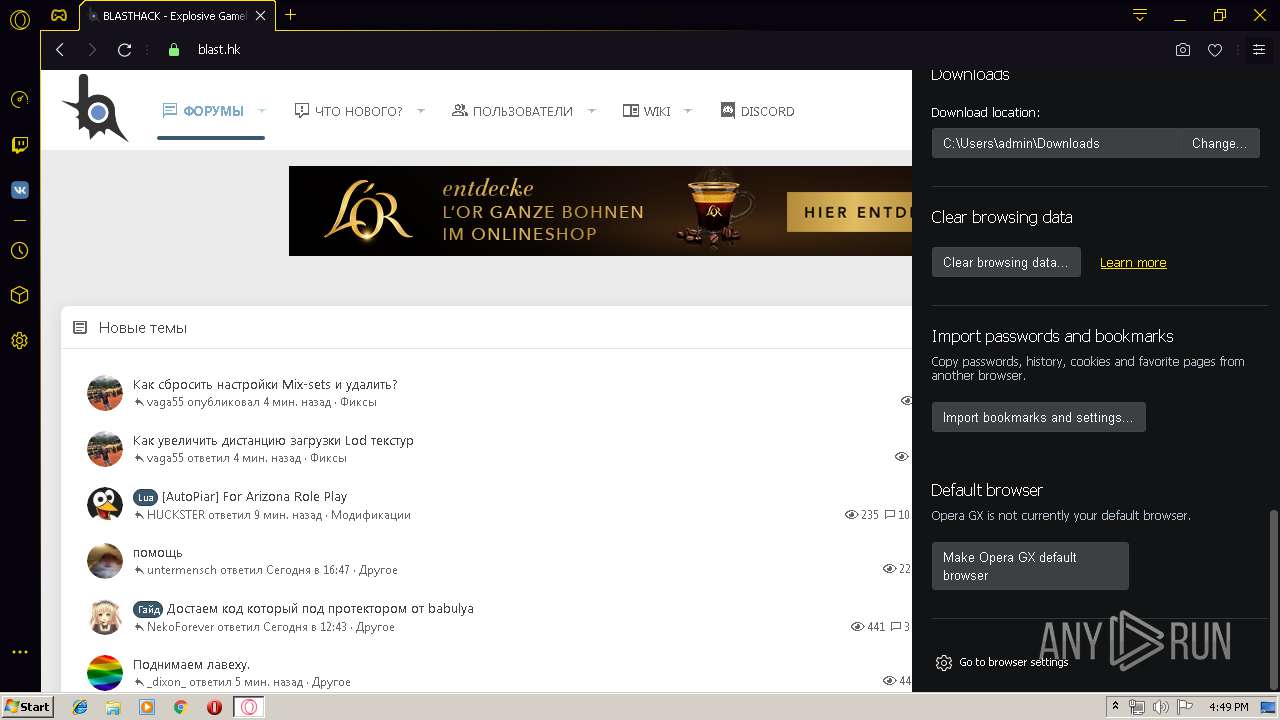Click the browser settings gear icon
1280x720 pixels.
point(944,663)
